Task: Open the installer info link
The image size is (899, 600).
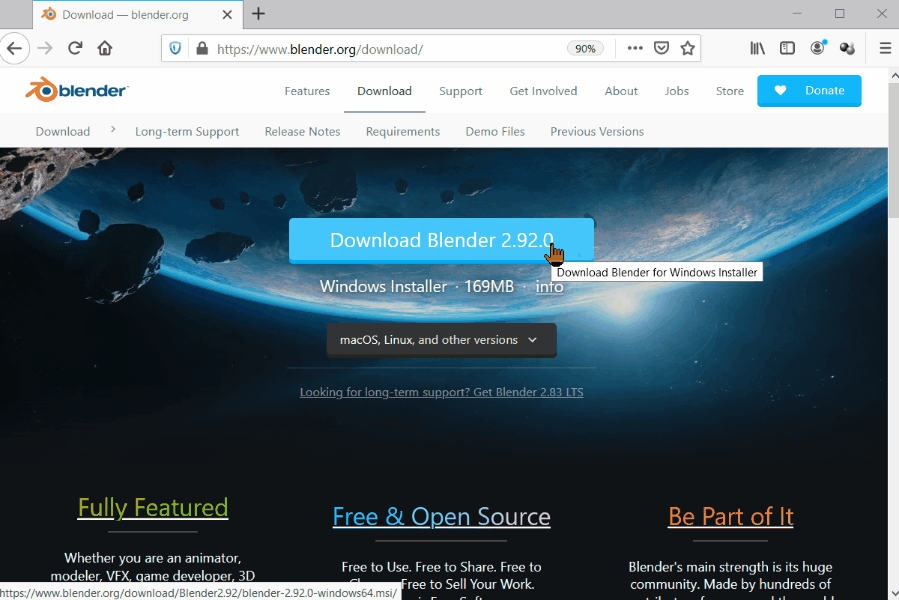Action: [x=549, y=286]
